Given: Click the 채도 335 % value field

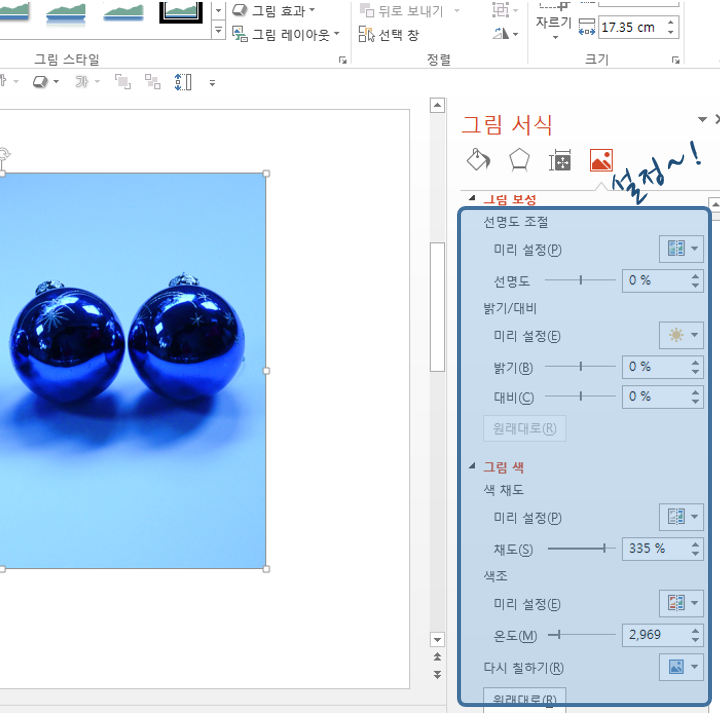Looking at the screenshot, I should pyautogui.click(x=655, y=548).
